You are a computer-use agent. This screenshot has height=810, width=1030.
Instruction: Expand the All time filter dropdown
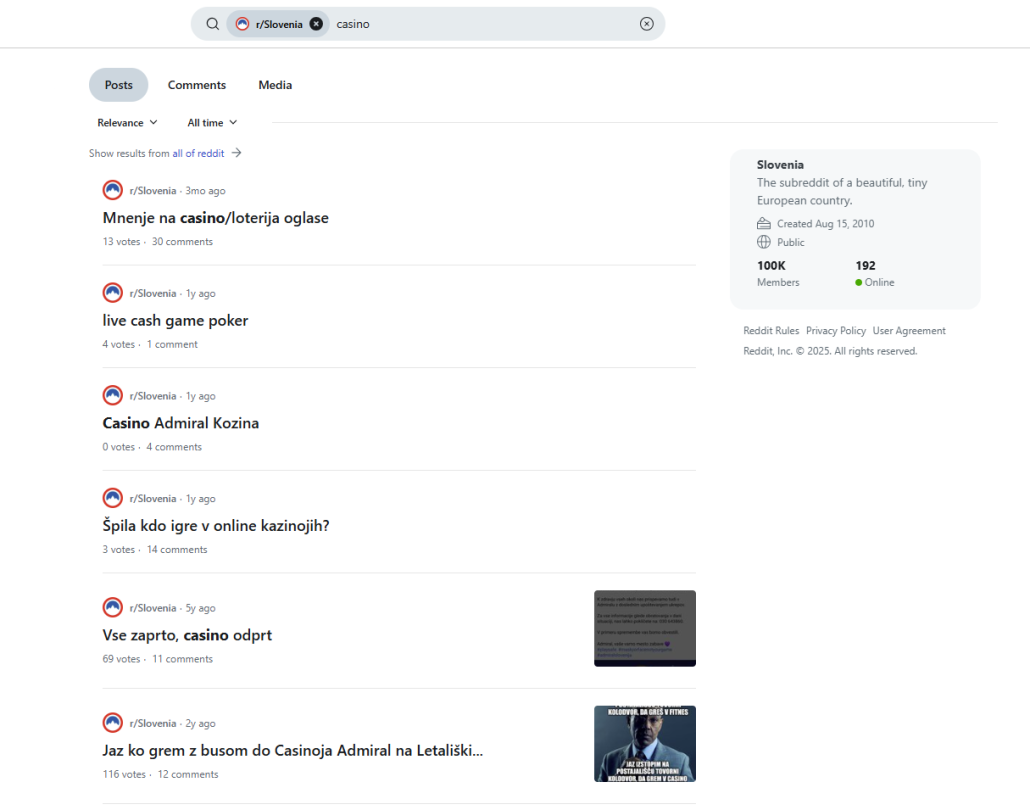pos(212,123)
